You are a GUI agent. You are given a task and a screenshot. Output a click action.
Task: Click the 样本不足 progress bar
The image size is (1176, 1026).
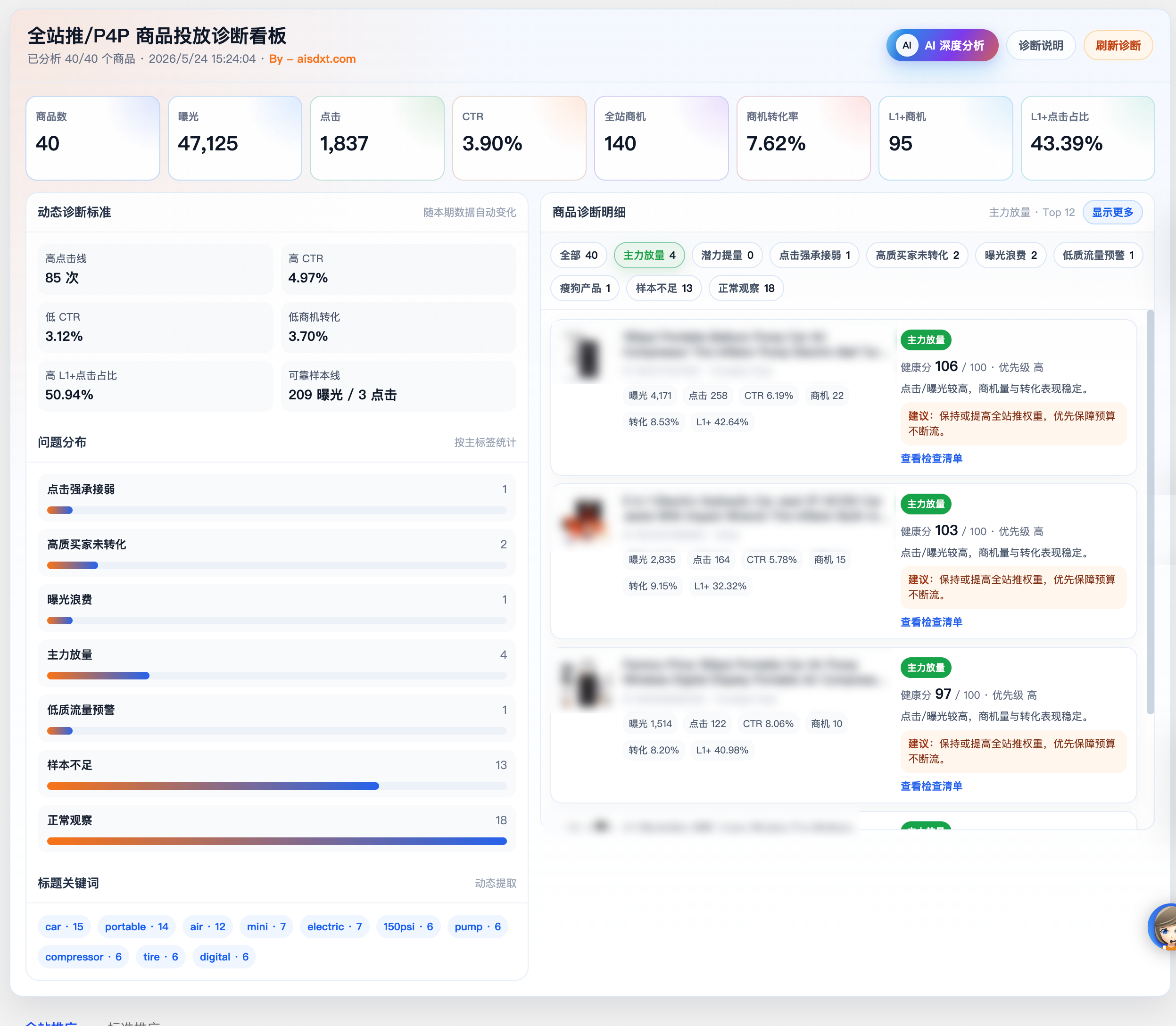click(276, 786)
